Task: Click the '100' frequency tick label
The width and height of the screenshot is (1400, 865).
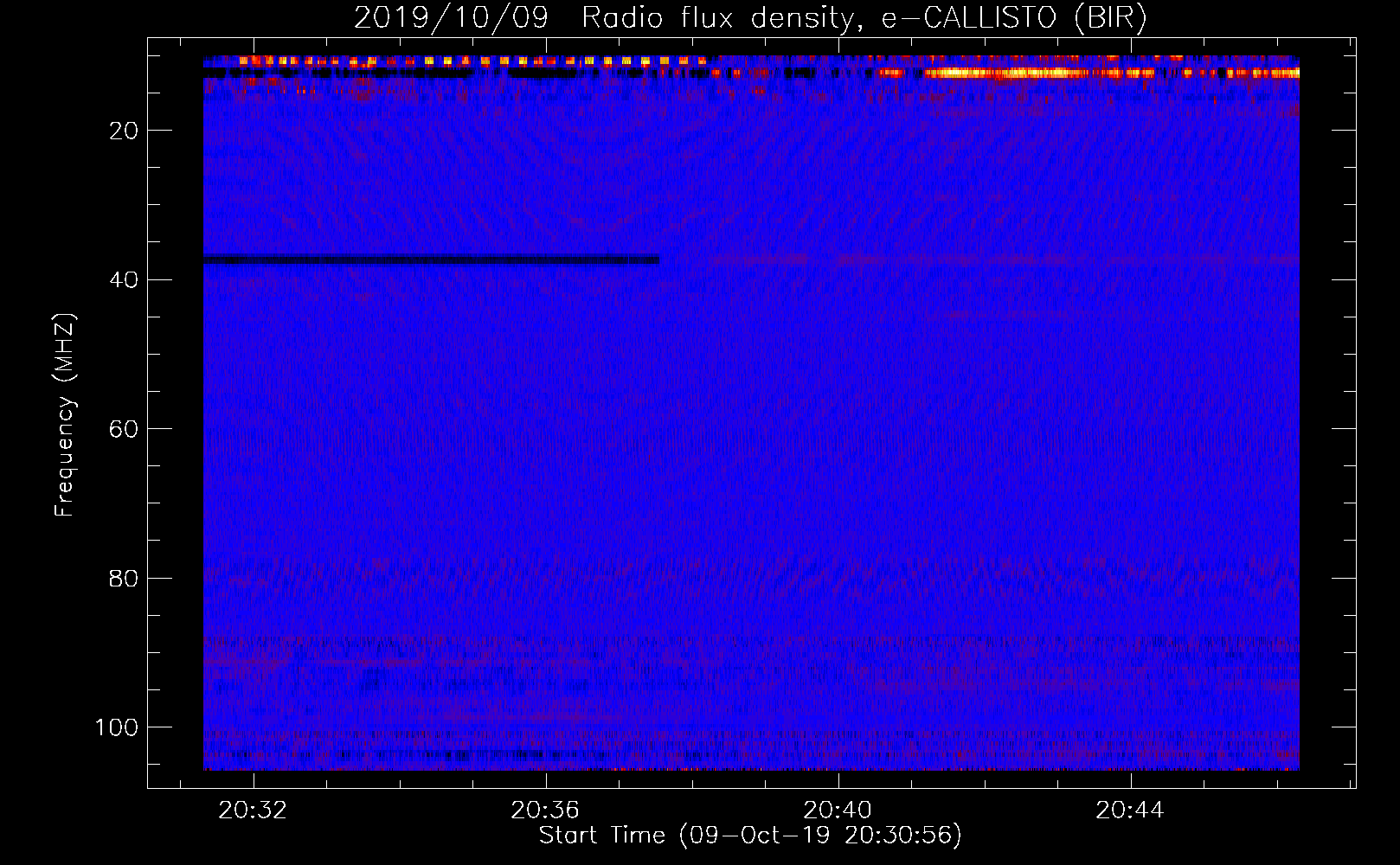Action: (x=117, y=727)
